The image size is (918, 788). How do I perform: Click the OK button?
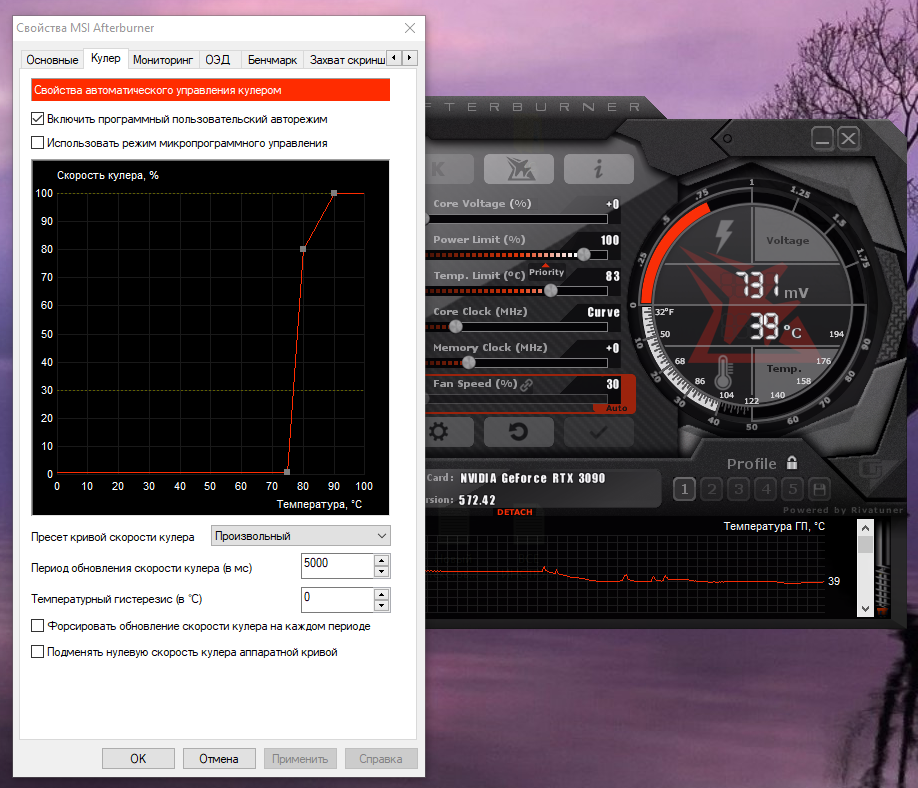pos(138,759)
